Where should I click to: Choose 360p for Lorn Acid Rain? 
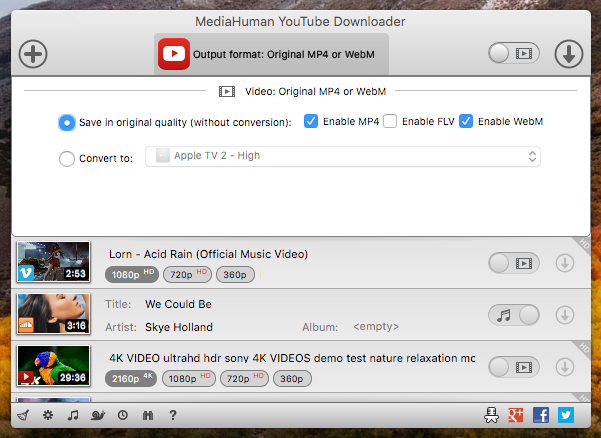click(x=235, y=274)
